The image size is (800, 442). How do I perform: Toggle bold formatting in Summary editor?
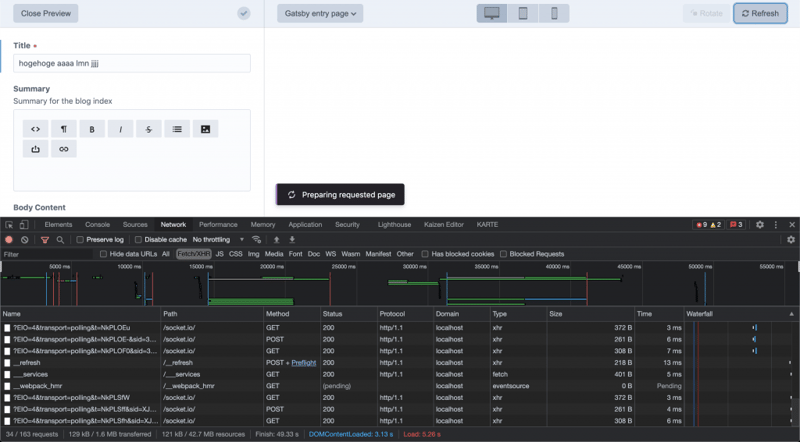92,129
